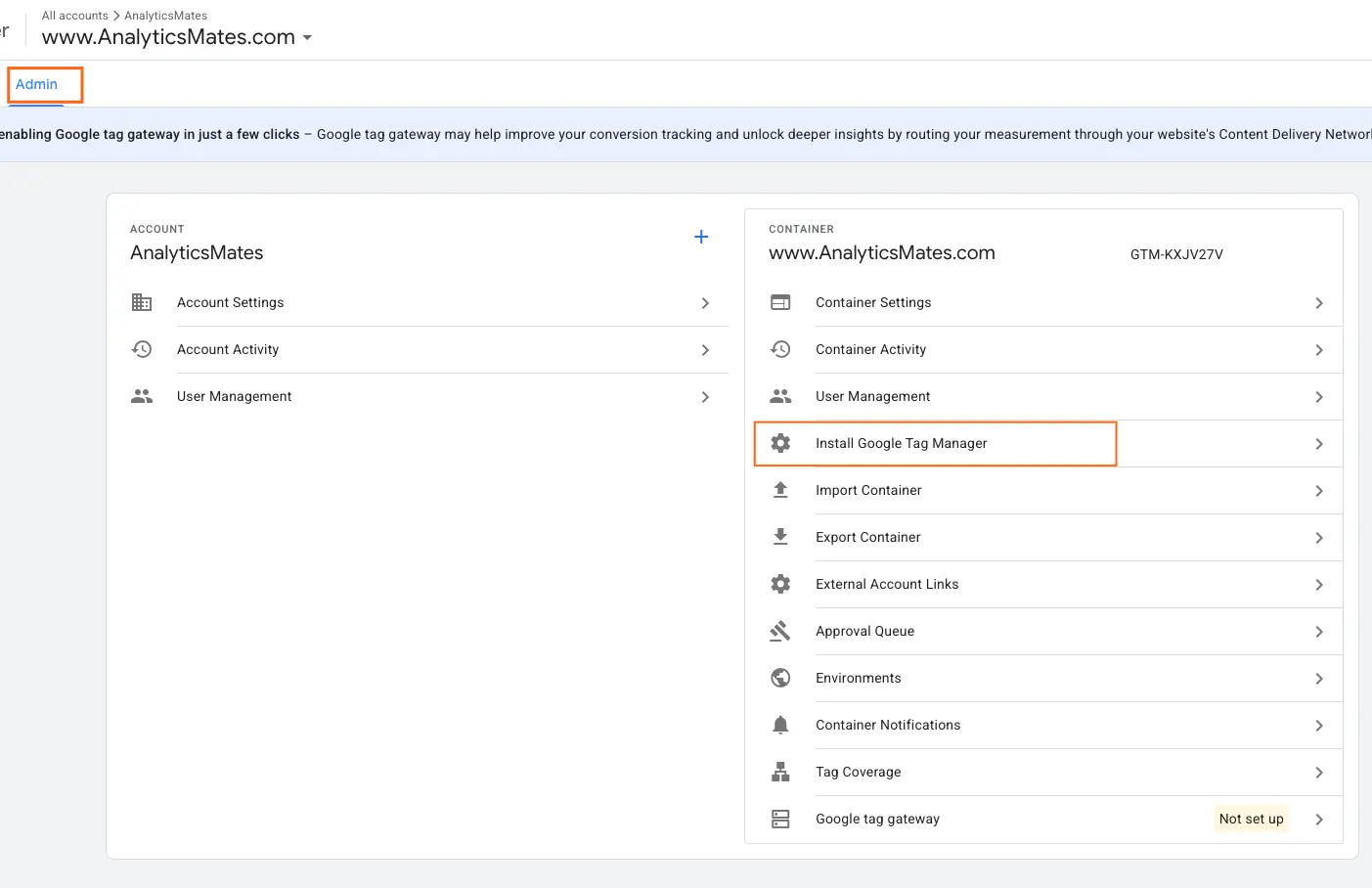Viewport: 1372px width, 888px height.
Task: Click the Environments globe icon
Action: (780, 678)
